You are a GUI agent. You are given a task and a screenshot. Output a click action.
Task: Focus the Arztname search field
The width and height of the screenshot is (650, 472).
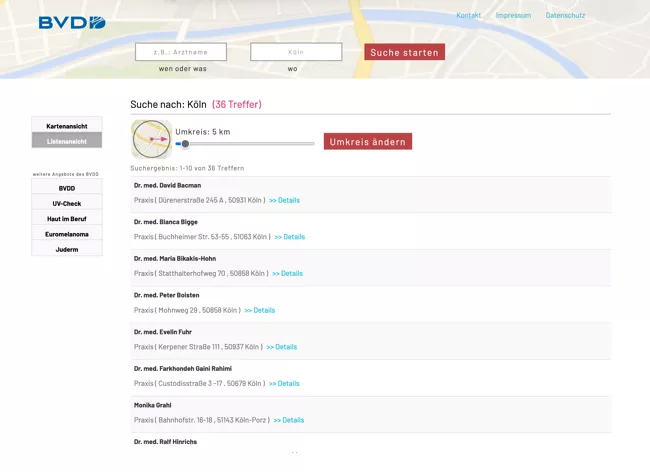pos(181,52)
